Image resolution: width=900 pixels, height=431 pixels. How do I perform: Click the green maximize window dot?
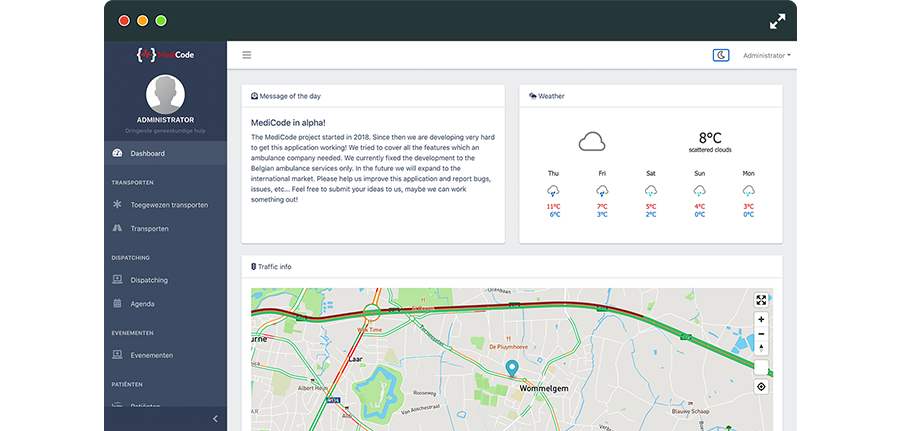pos(161,21)
